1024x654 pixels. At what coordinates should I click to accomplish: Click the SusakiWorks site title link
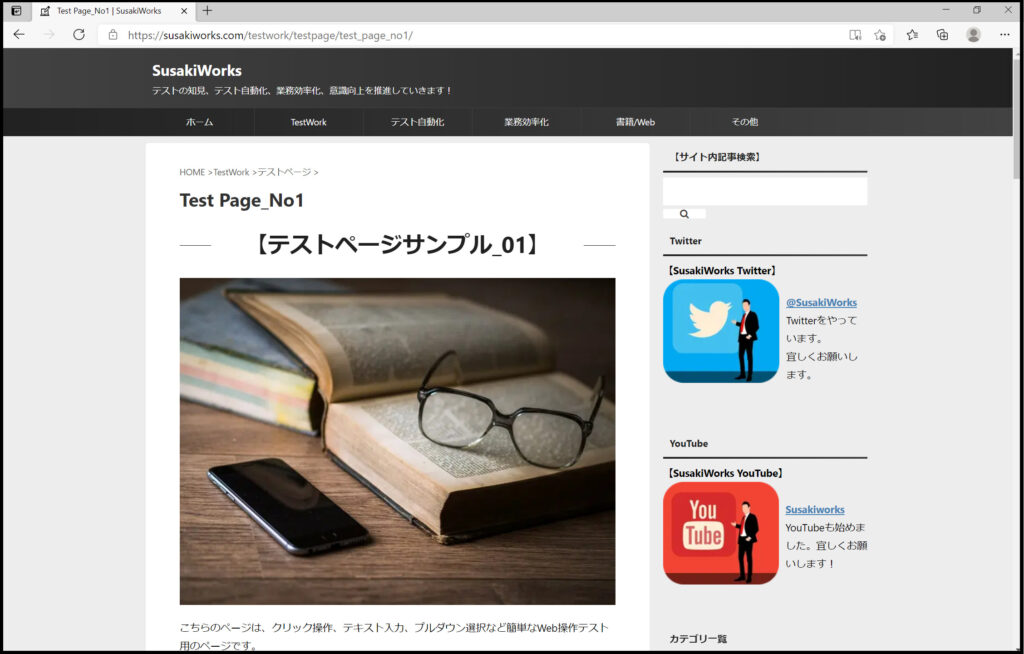[197, 71]
